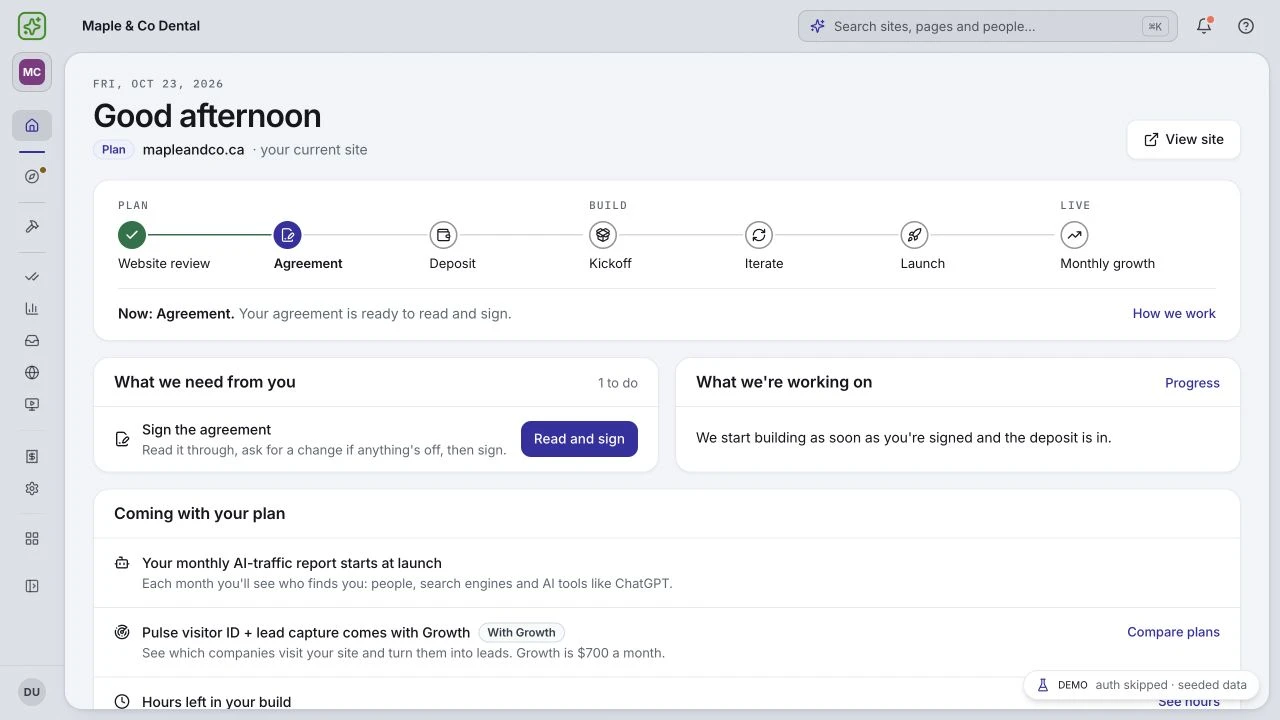
Task: Open the compass sidebar icon
Action: pos(32,176)
